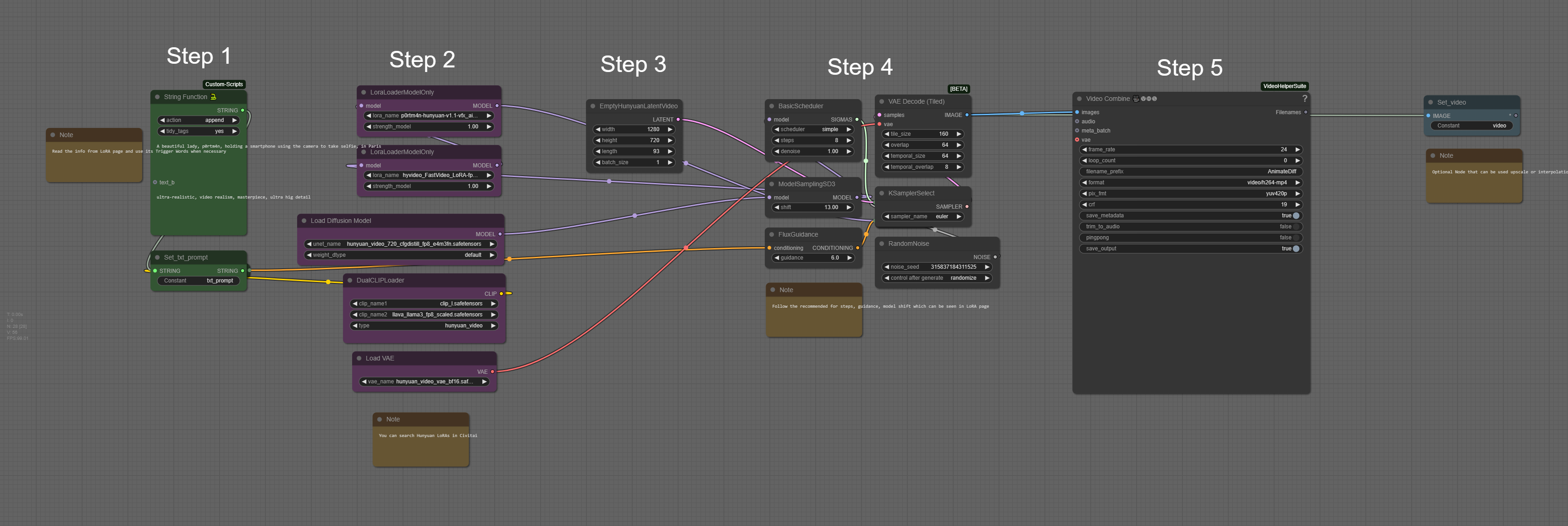Adjust the guidance value in FluxGuidance
The image size is (1568, 526).
[834, 258]
